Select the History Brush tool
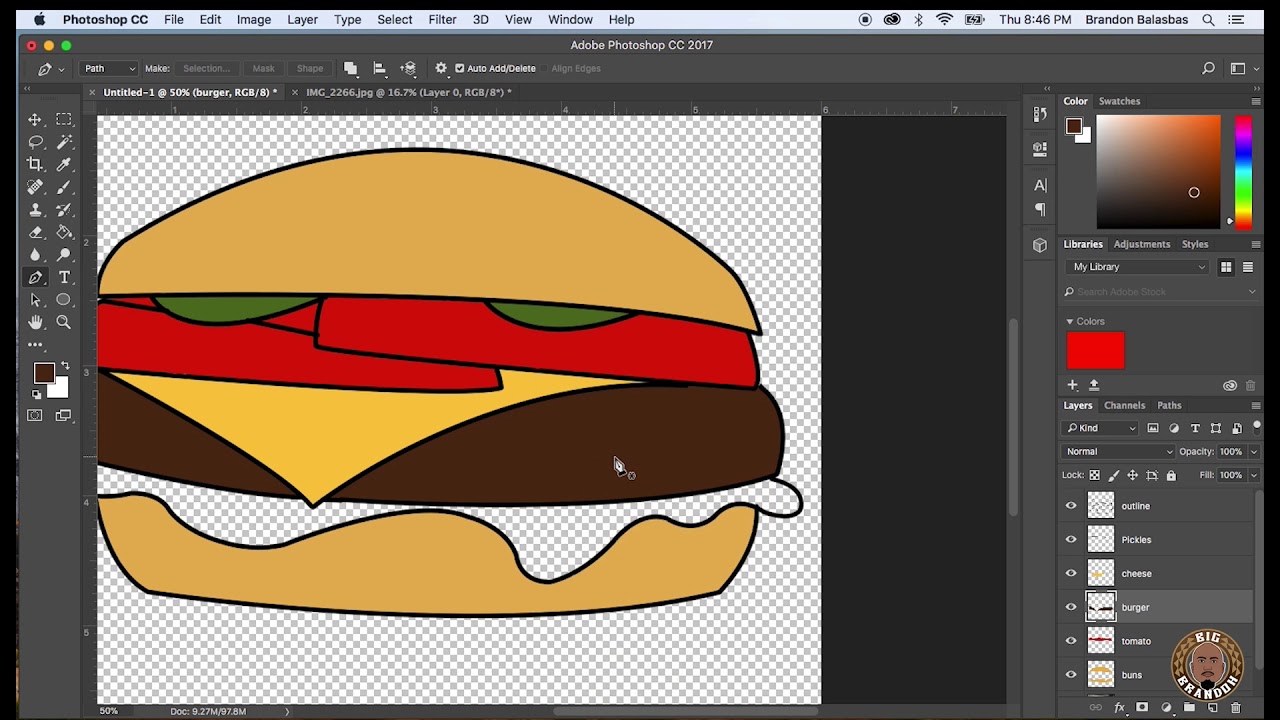Image resolution: width=1280 pixels, height=720 pixels. coord(64,210)
